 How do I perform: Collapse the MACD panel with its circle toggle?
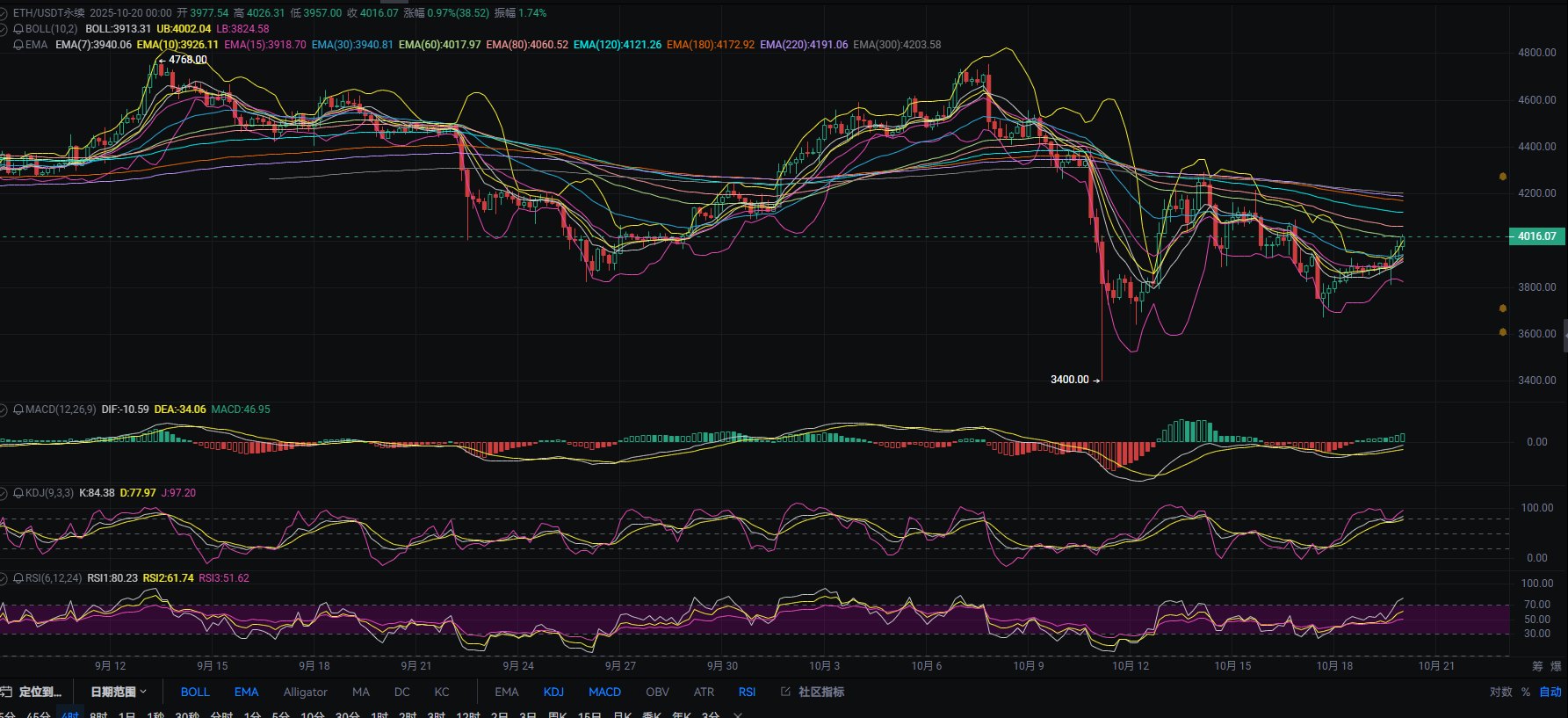[4, 410]
